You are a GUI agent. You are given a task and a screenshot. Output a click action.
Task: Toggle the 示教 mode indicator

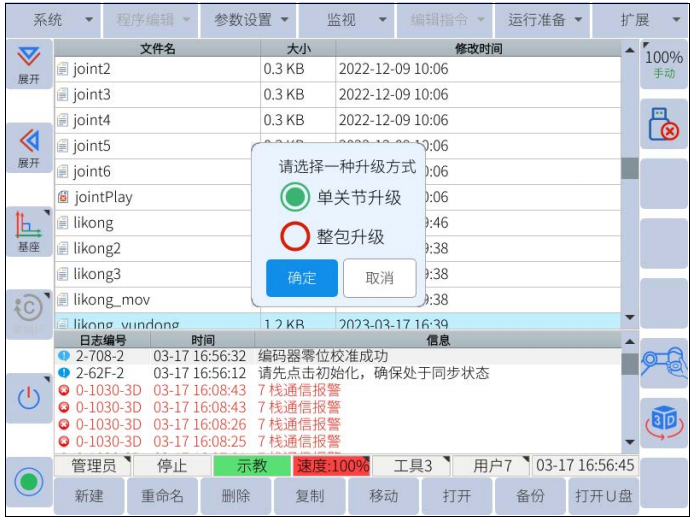(x=251, y=466)
